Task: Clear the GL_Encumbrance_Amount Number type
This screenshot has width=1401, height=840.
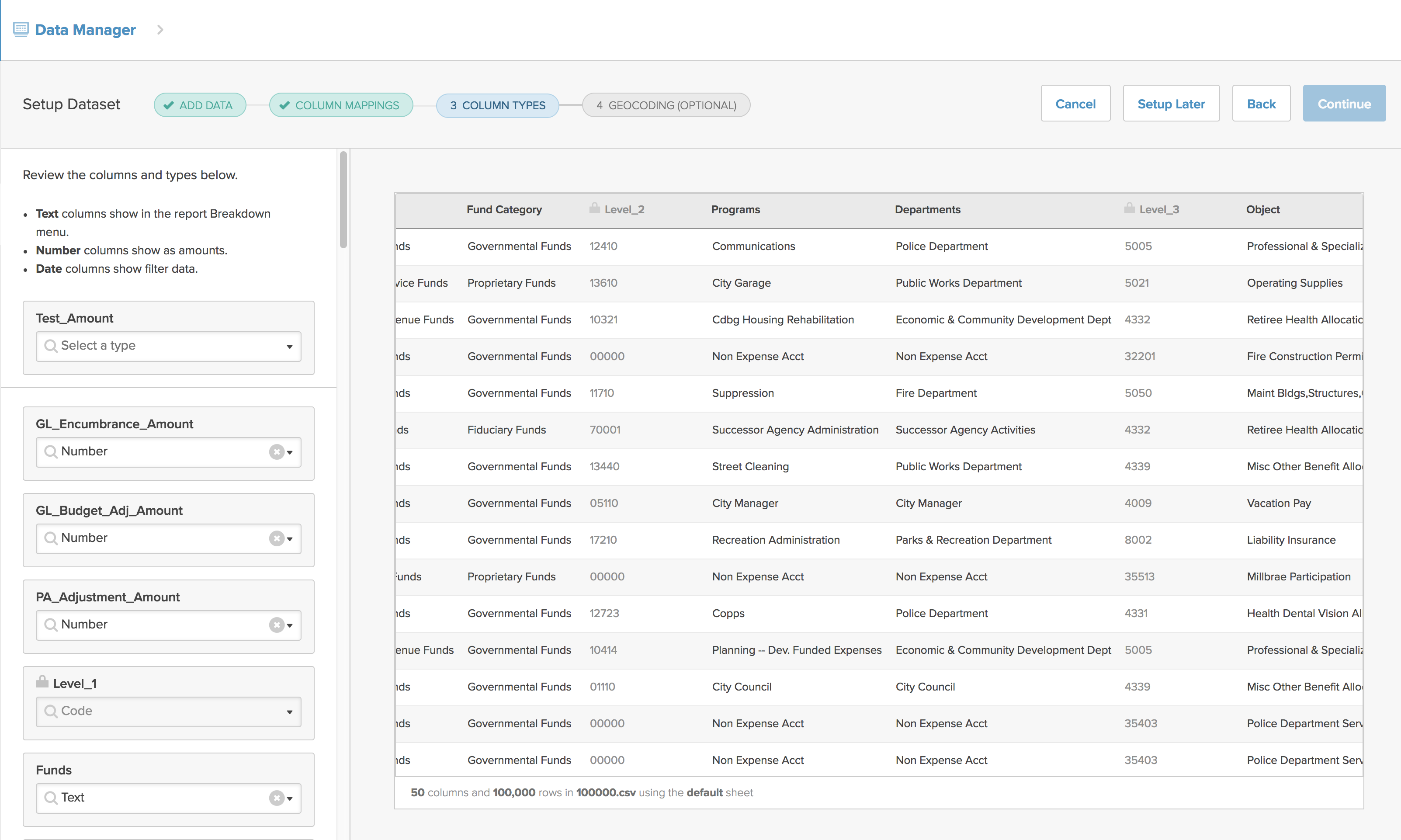Action: [276, 452]
